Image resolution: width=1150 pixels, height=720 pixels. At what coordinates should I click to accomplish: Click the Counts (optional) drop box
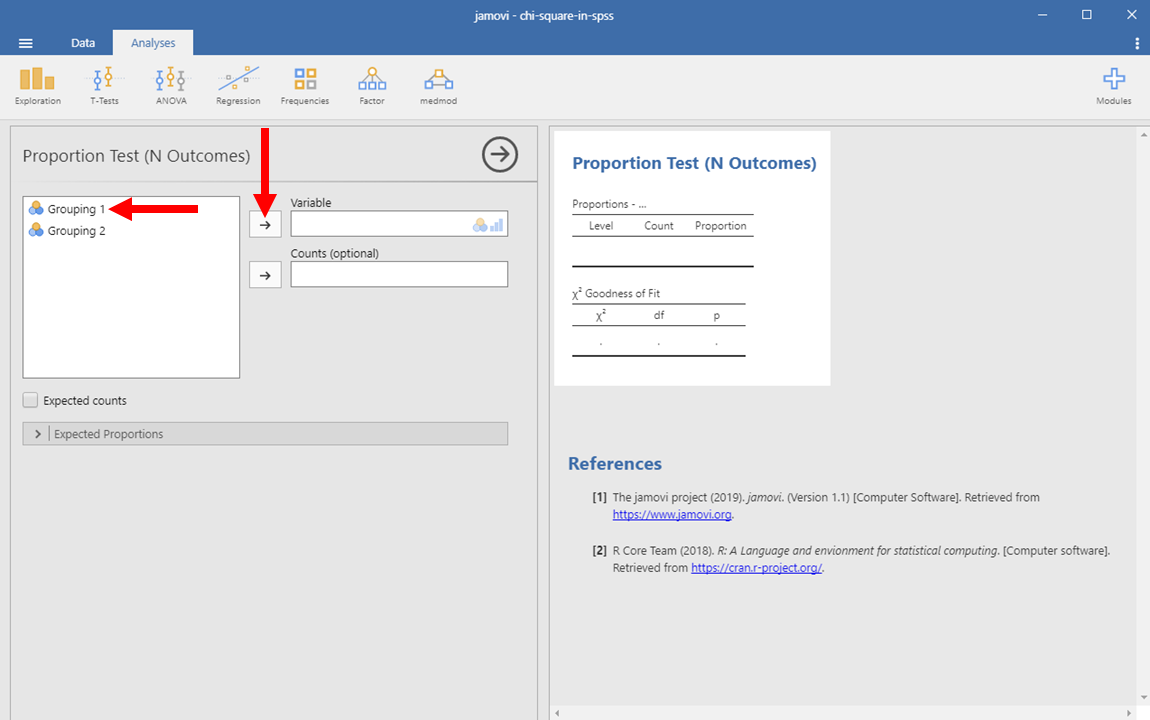coord(399,274)
